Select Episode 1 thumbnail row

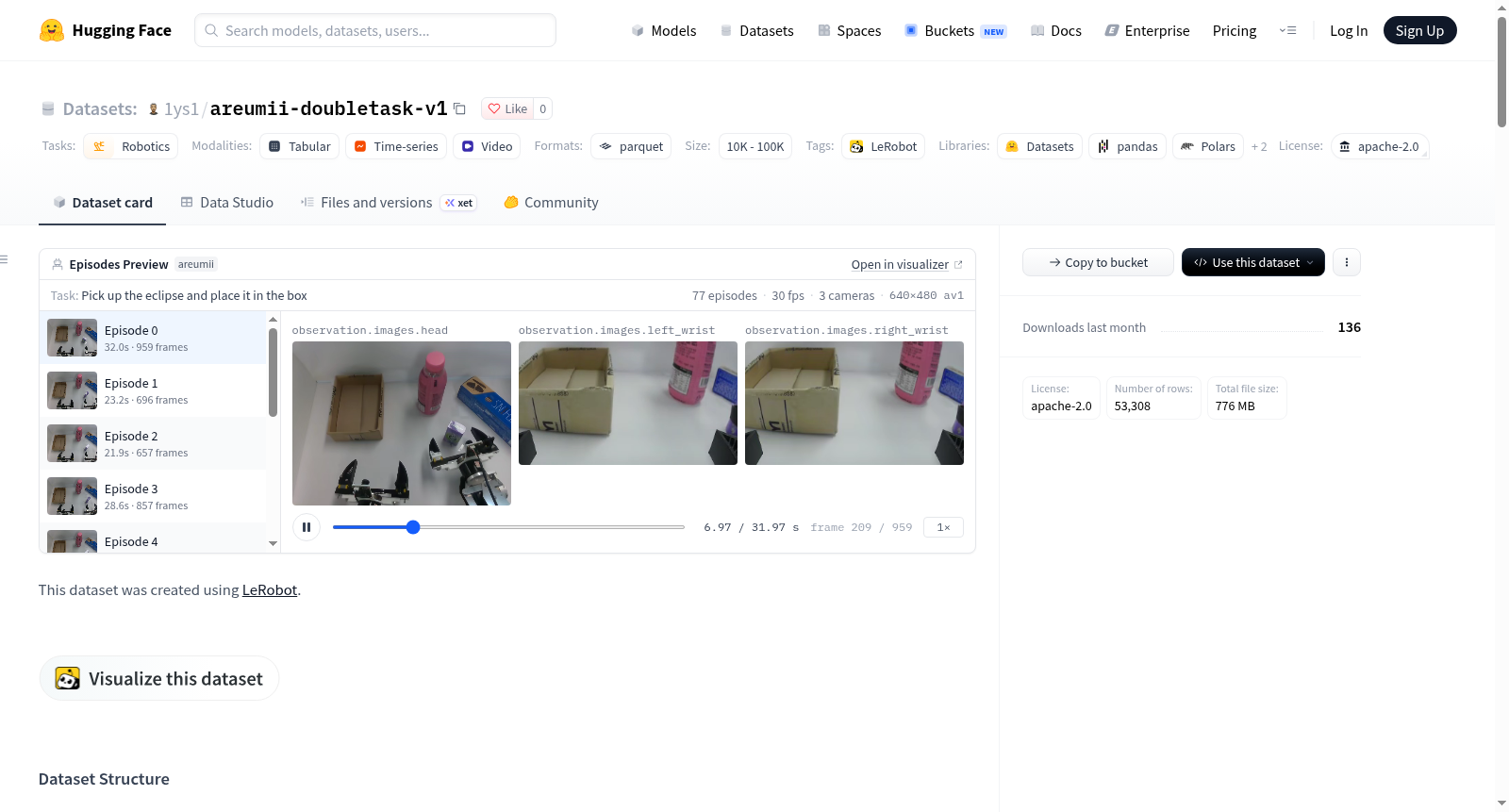[154, 390]
